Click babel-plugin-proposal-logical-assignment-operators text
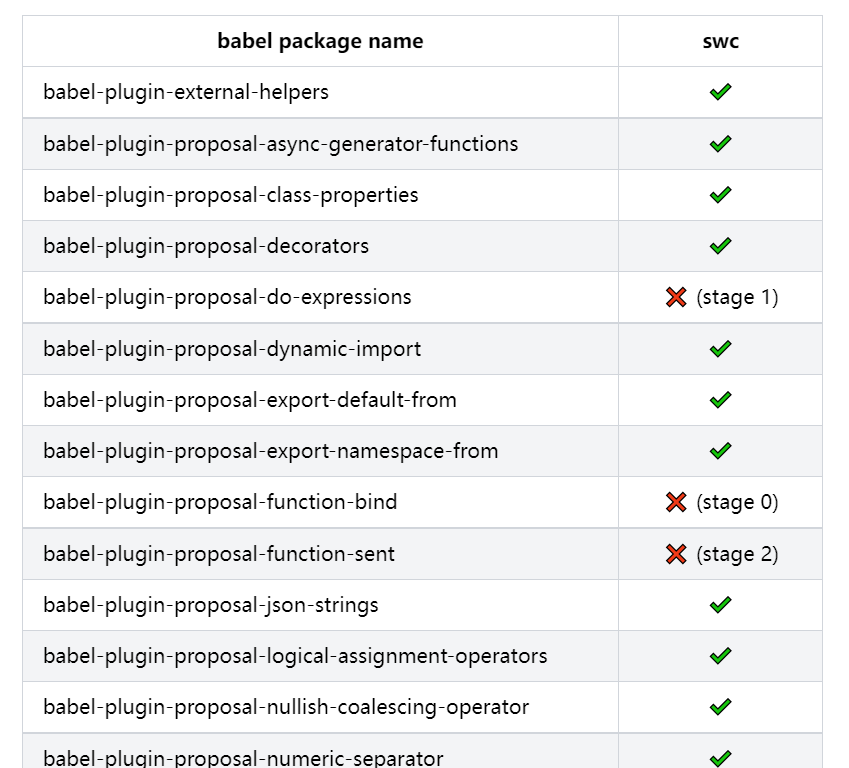This screenshot has width=849, height=768. (295, 656)
